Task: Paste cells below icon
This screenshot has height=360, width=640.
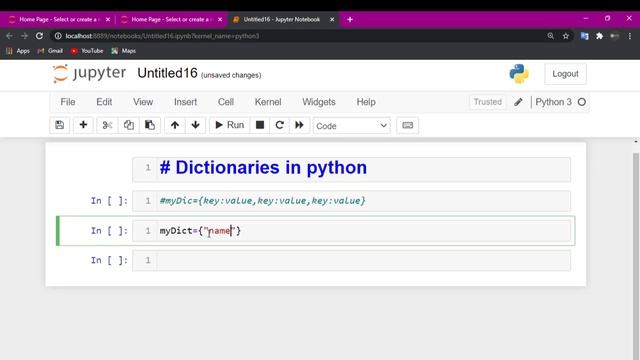Action: coord(150,125)
